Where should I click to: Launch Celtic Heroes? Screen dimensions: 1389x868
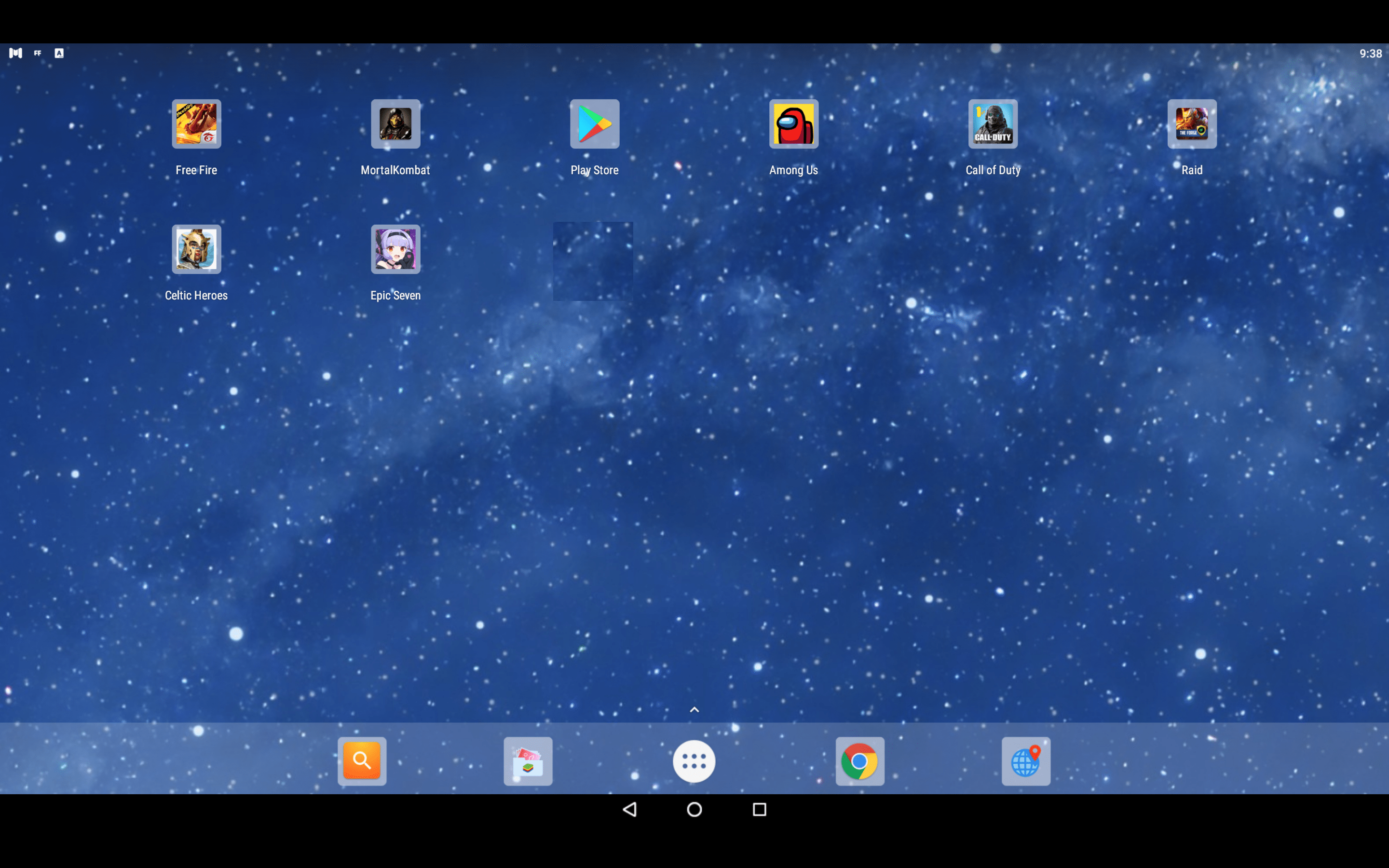[196, 250]
